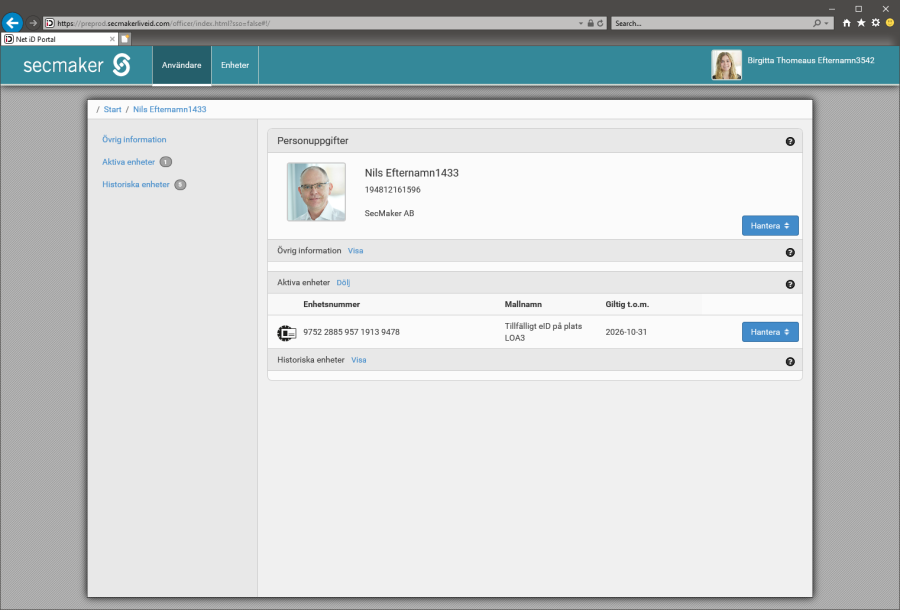Switch to the Användare tab
The height and width of the screenshot is (610, 900).
pos(182,65)
